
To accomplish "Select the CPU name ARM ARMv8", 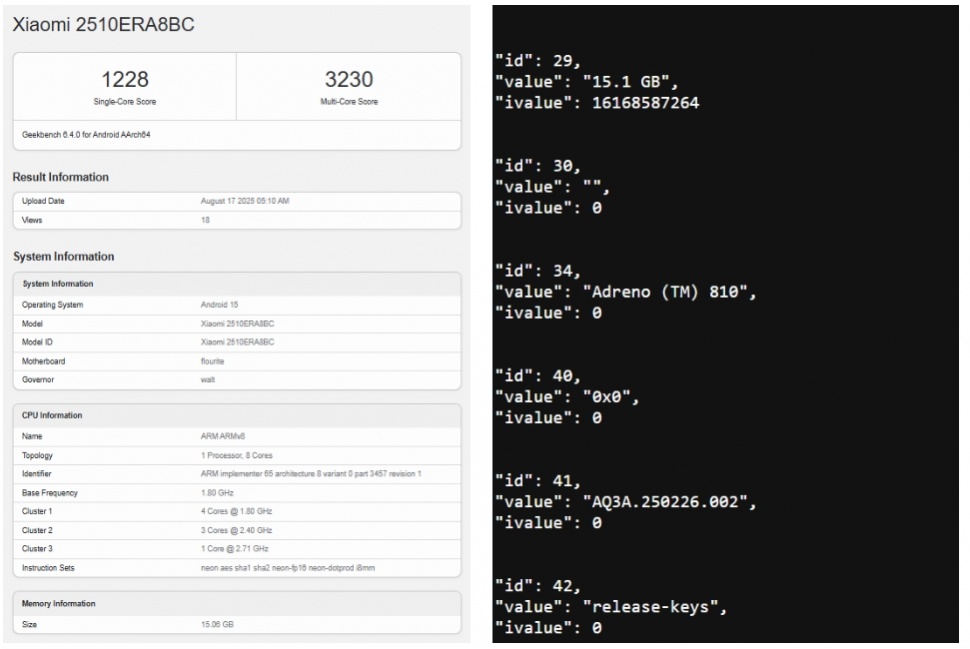I will point(223,436).
